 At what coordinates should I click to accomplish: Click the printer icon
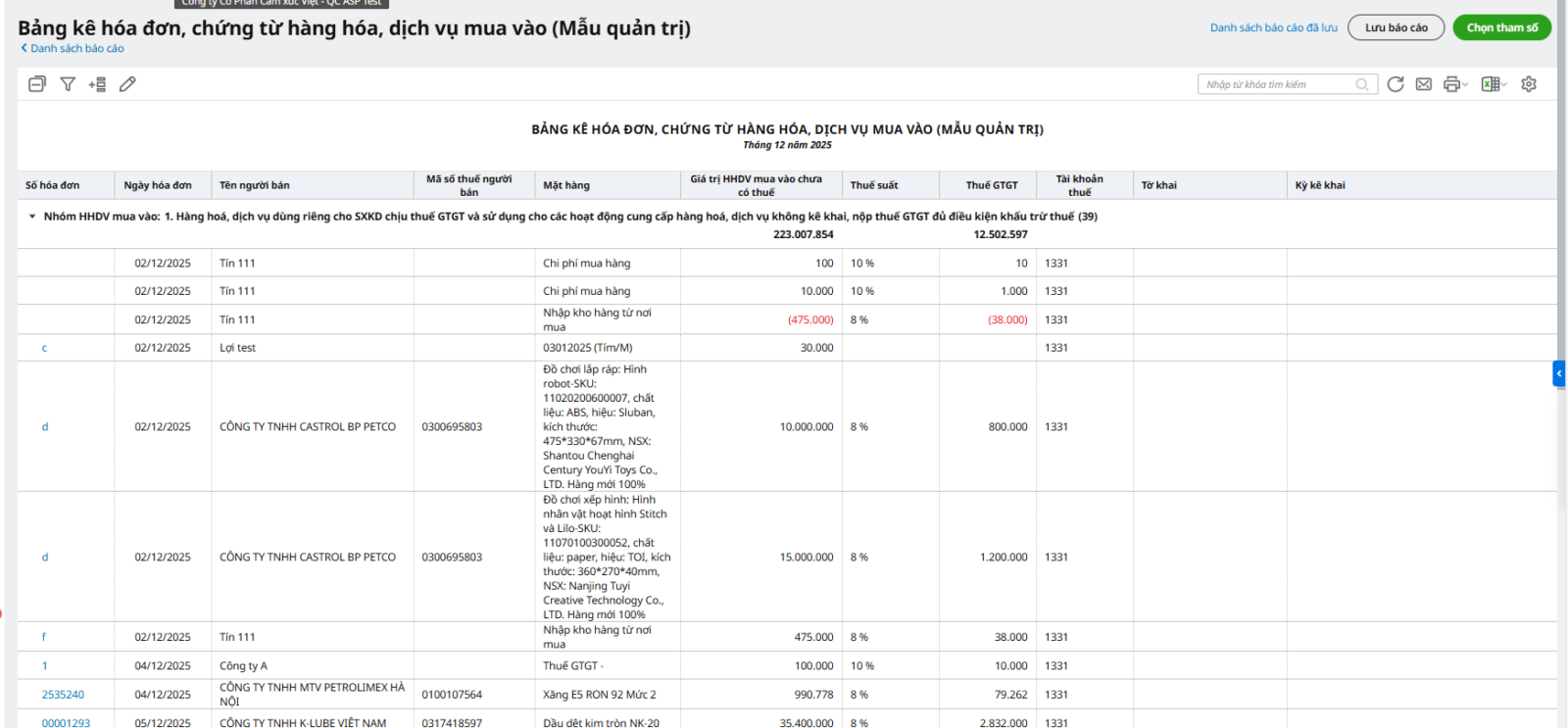(x=1452, y=84)
